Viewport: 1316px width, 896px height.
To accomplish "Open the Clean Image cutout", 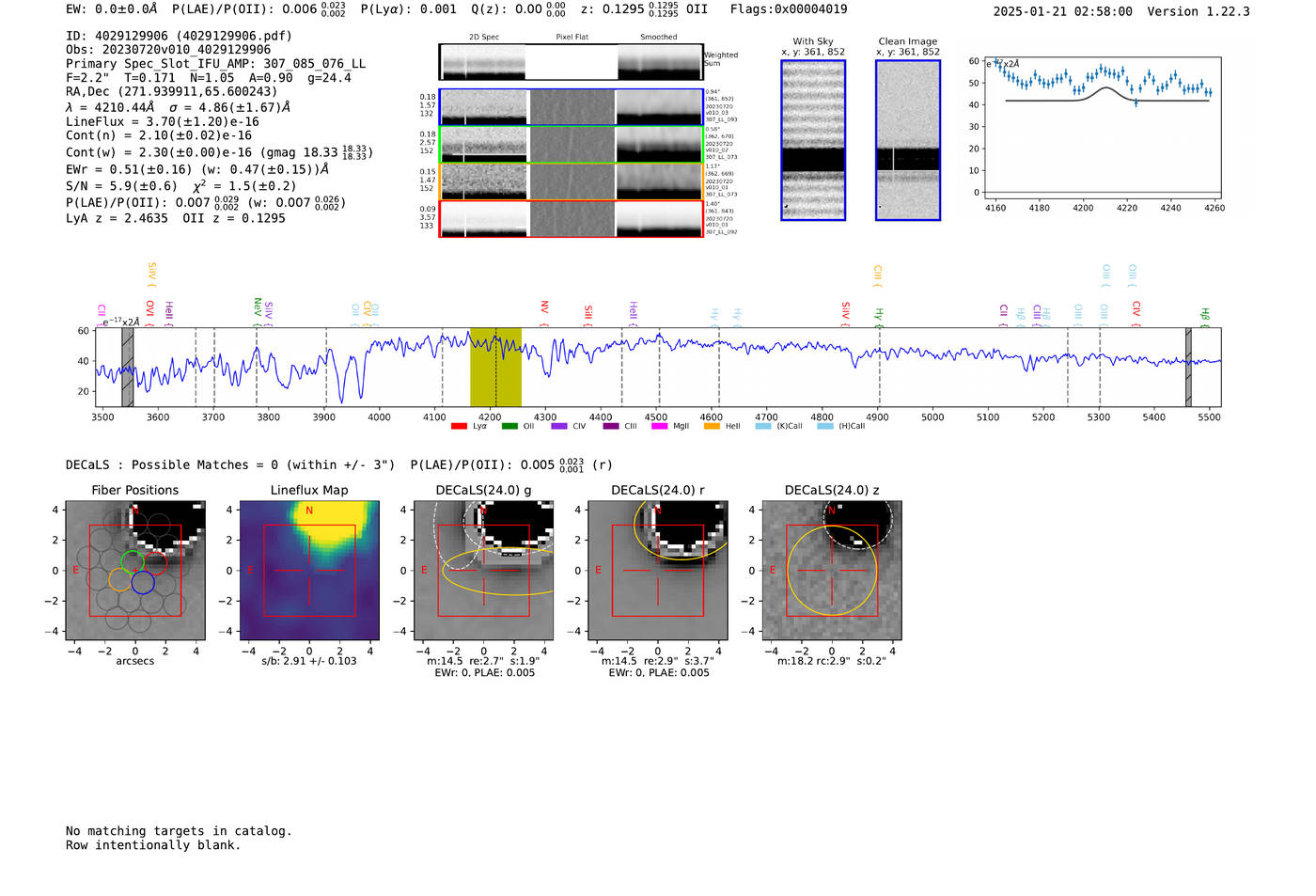I will pyautogui.click(x=908, y=140).
